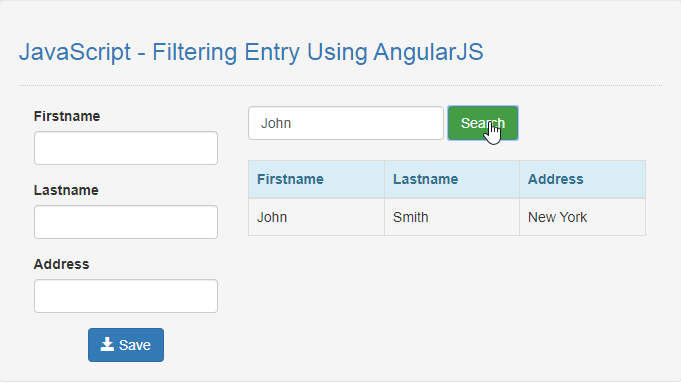
Task: Click the John cell in results table
Action: (x=316, y=217)
